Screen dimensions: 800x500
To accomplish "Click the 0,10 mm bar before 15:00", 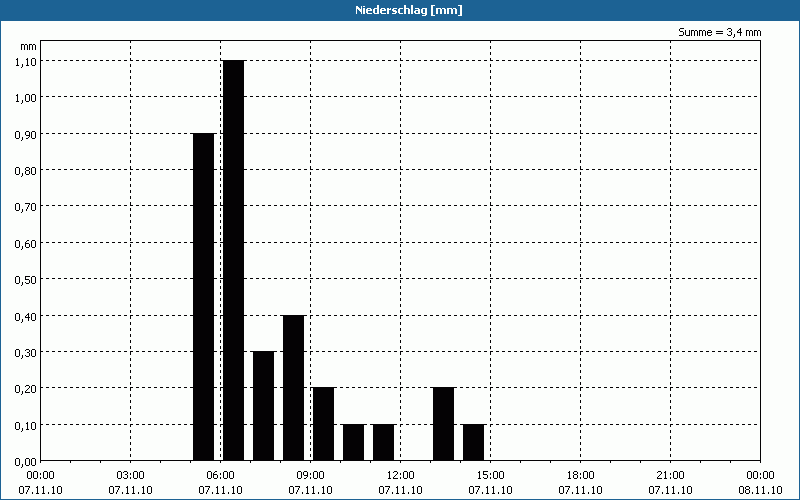I will tap(473, 443).
